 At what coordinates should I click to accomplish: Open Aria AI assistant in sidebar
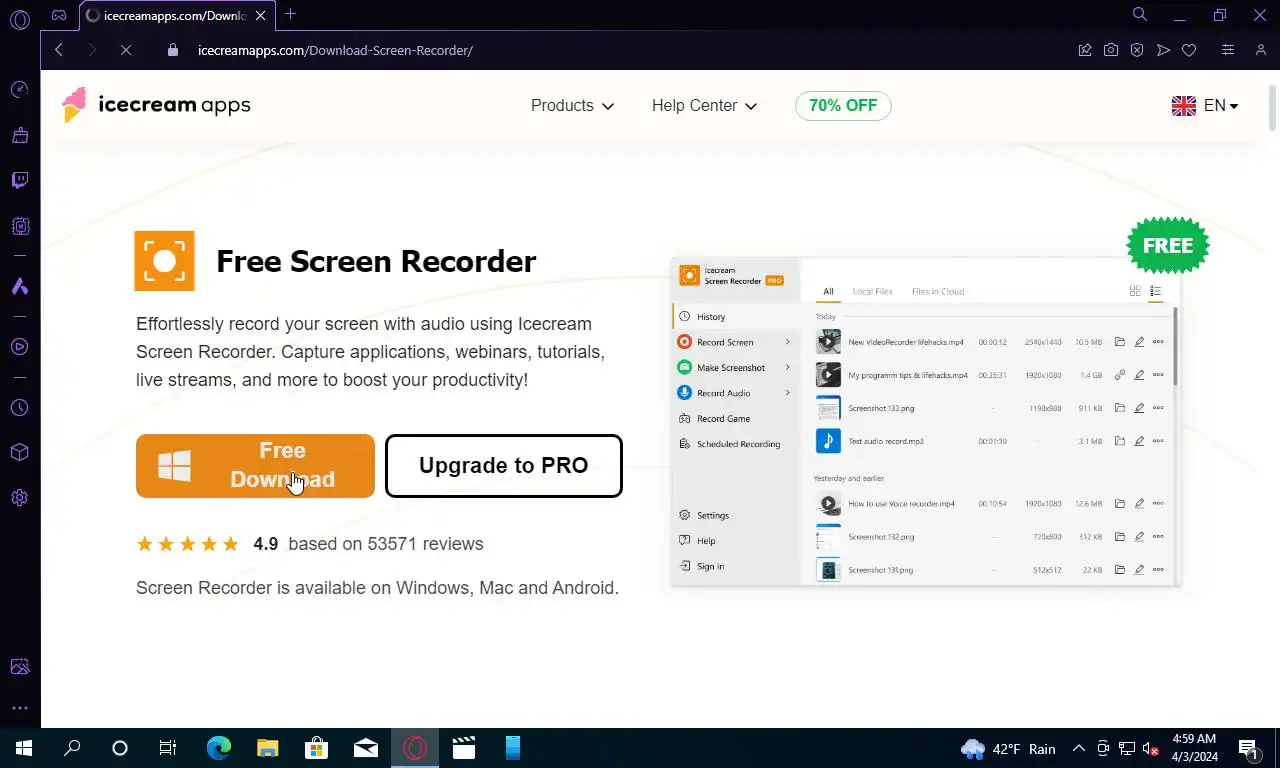[x=20, y=287]
